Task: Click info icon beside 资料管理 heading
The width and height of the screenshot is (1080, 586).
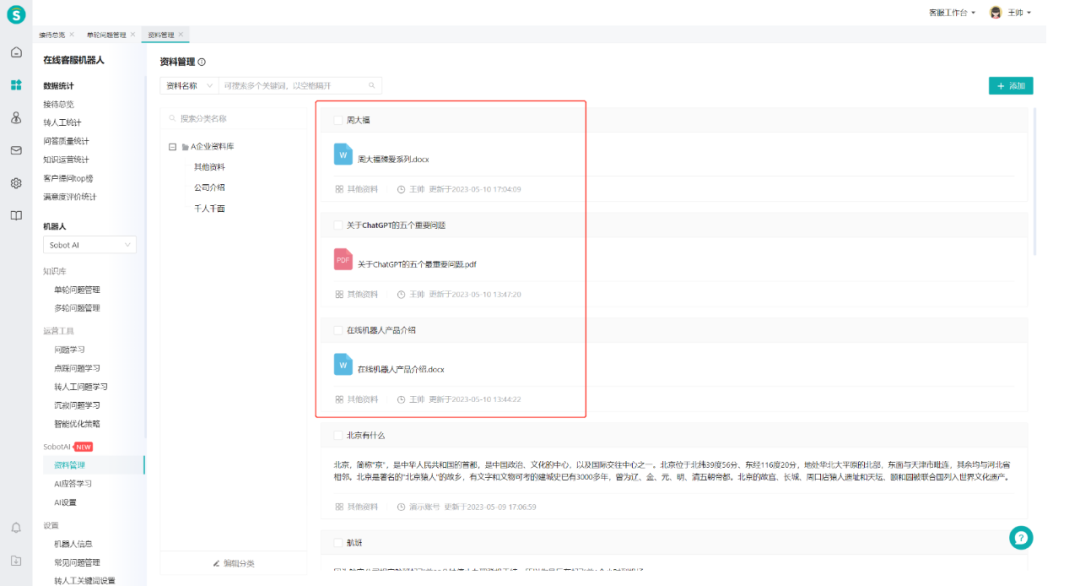Action: (202, 62)
